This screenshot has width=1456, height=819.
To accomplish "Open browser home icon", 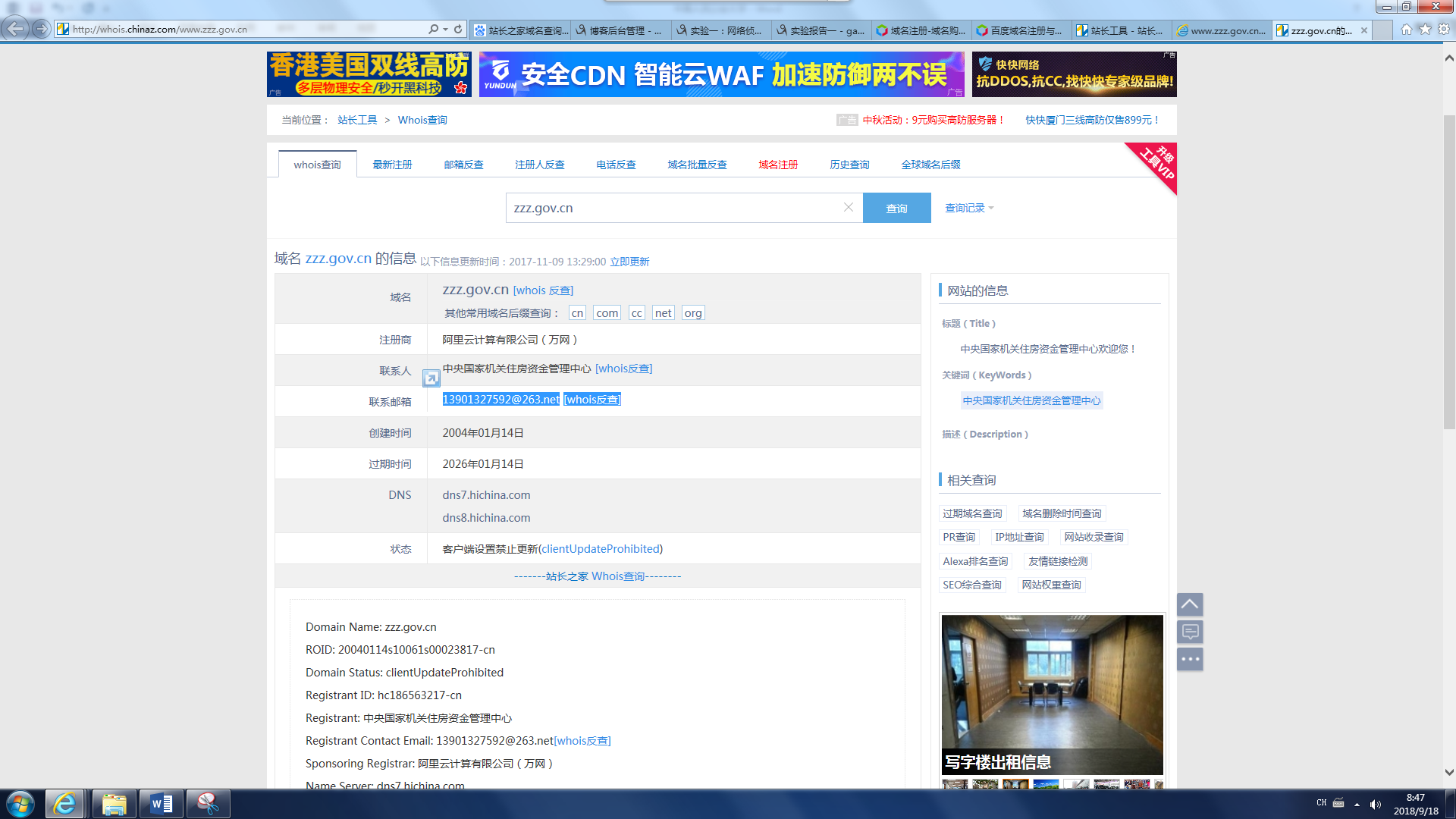I will point(1406,29).
